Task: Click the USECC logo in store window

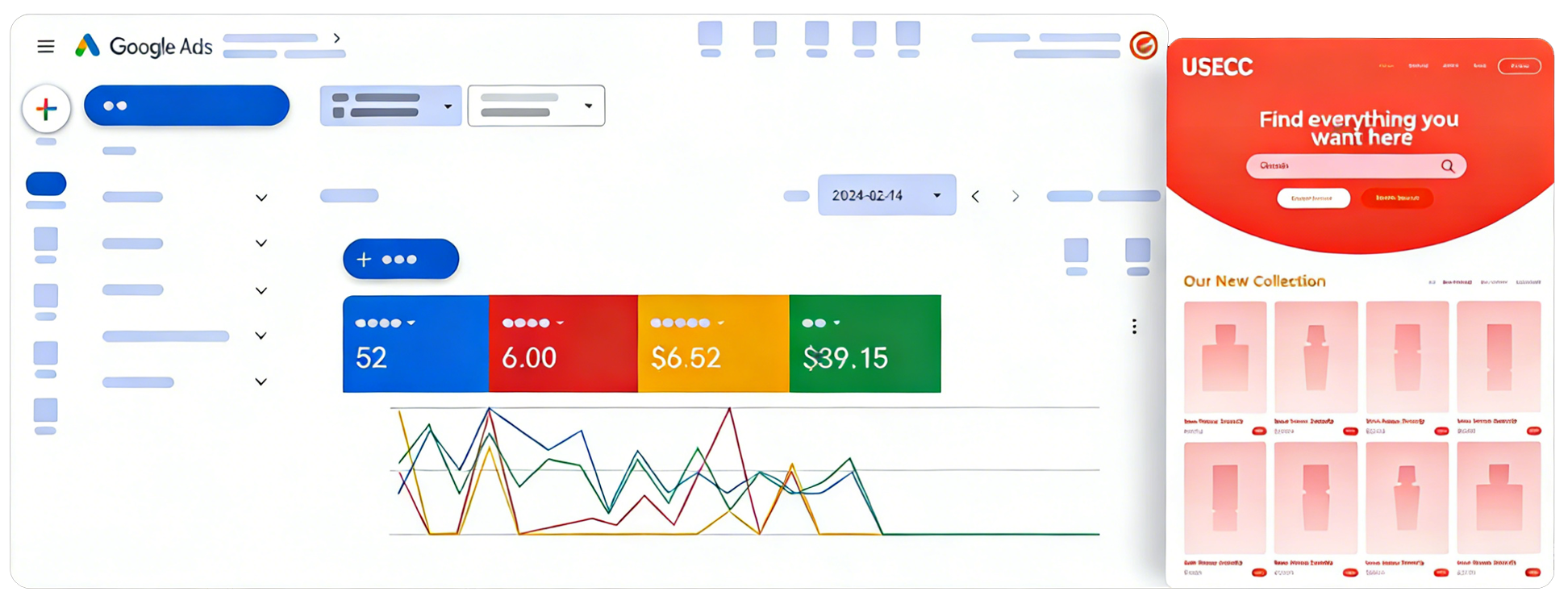Action: click(1217, 67)
